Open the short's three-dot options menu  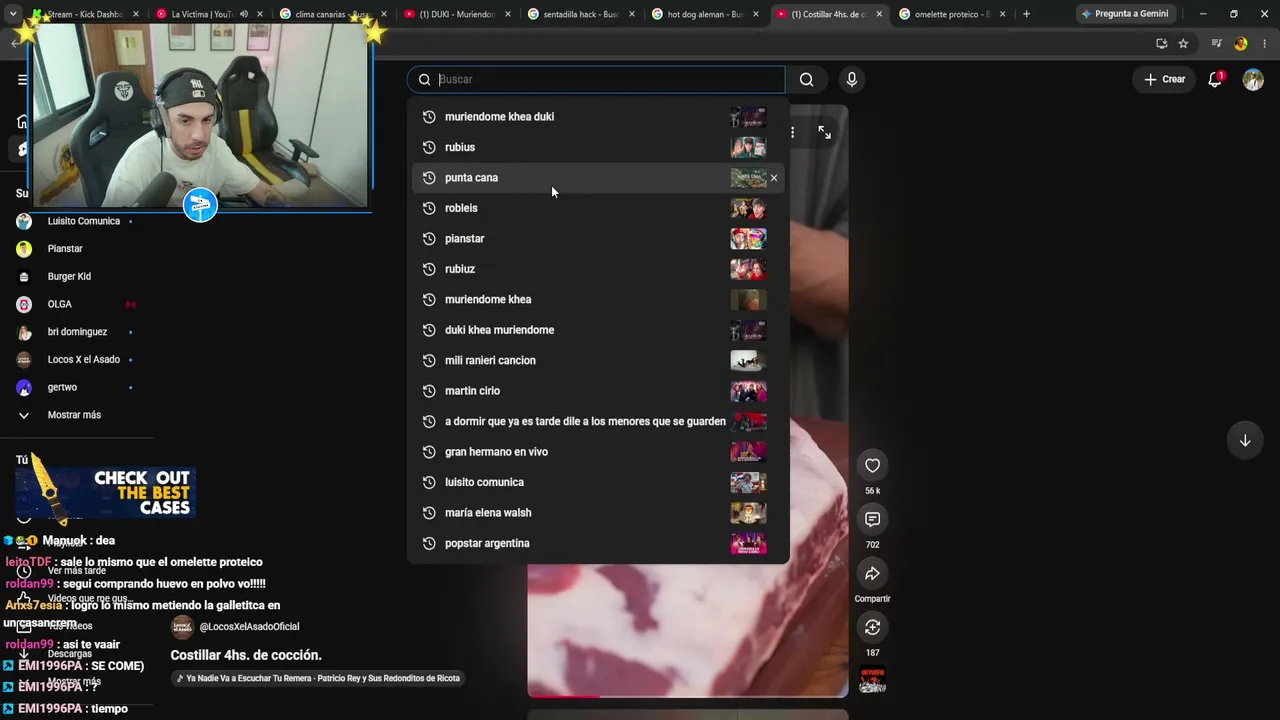point(793,132)
